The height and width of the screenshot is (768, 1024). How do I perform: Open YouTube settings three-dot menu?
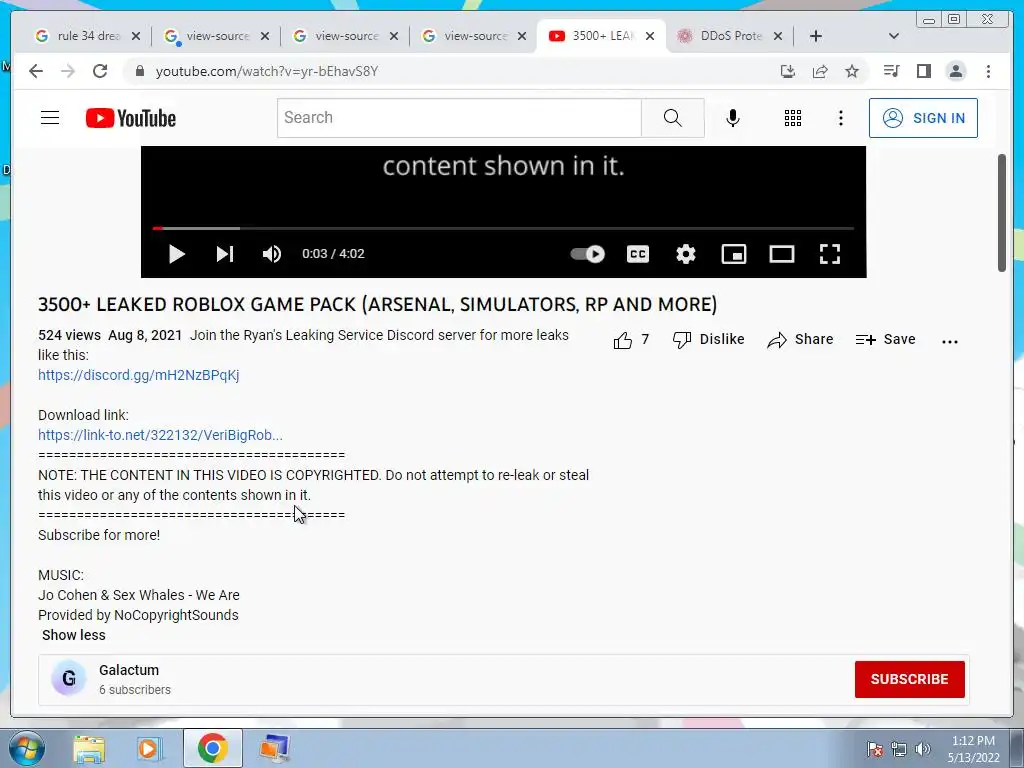[x=840, y=118]
